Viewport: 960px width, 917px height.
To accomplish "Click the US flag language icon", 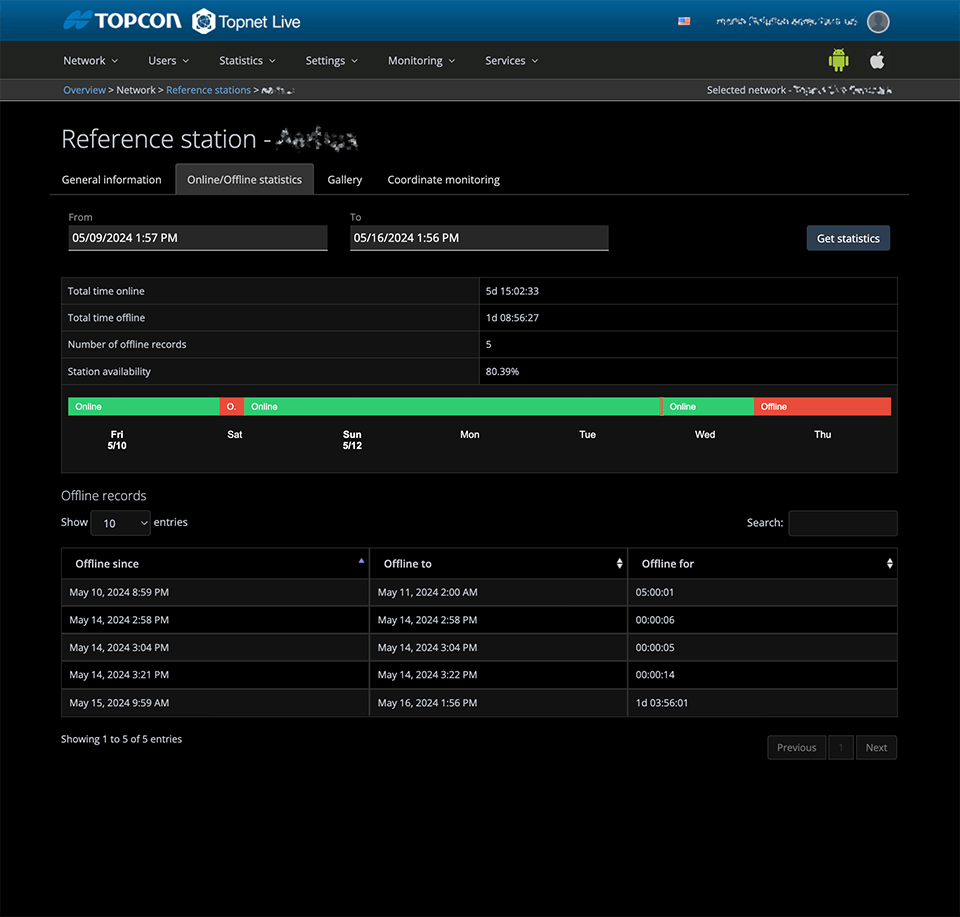I will point(684,21).
